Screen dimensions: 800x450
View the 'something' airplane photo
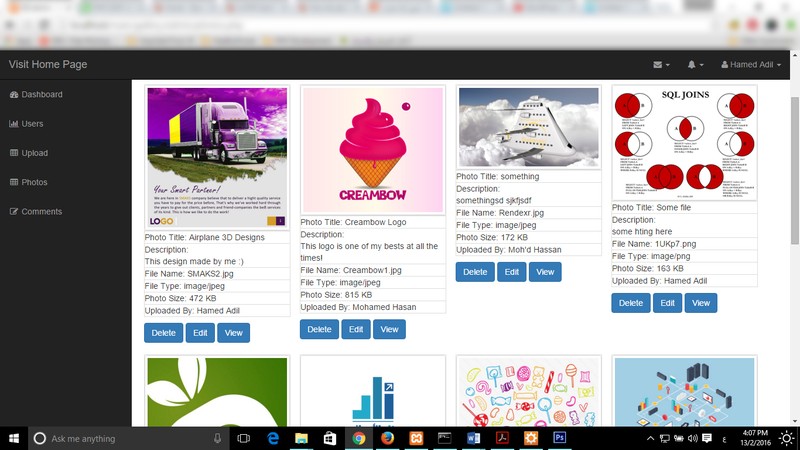tap(545, 272)
